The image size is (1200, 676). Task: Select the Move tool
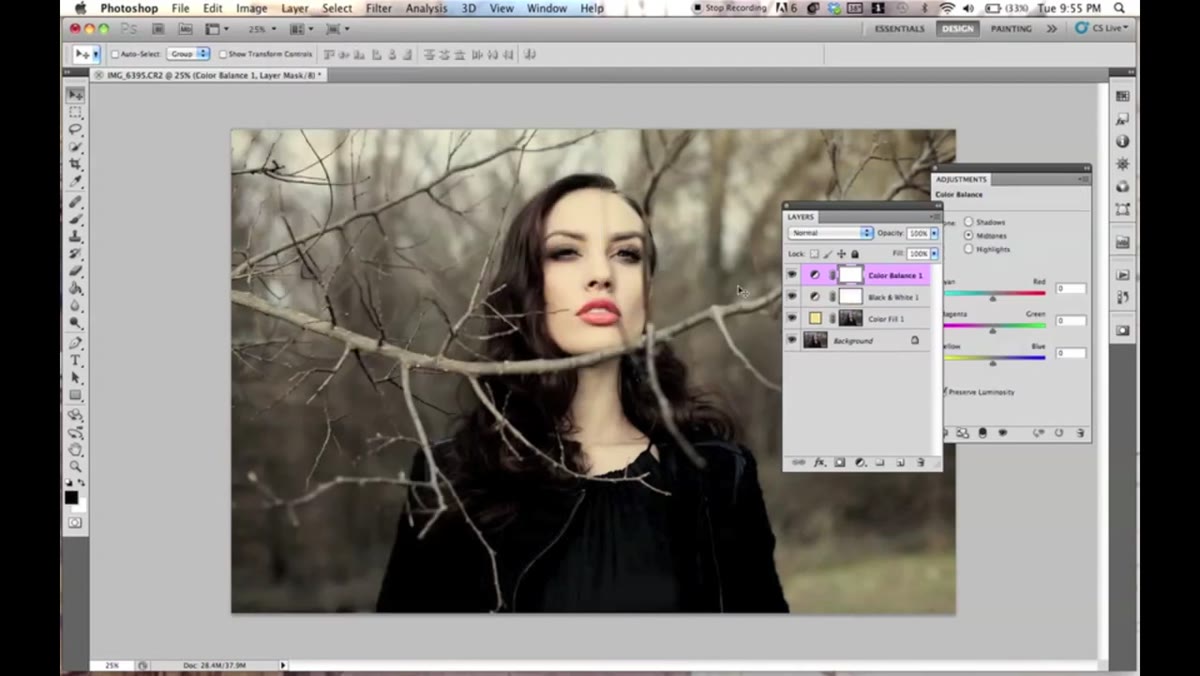75,95
